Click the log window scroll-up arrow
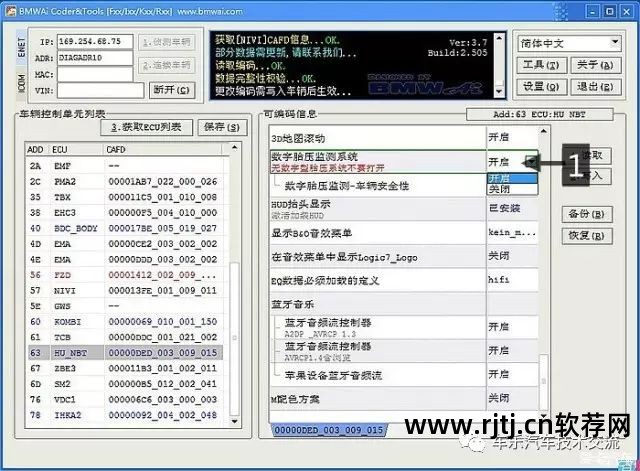The image size is (640, 471). [x=499, y=38]
